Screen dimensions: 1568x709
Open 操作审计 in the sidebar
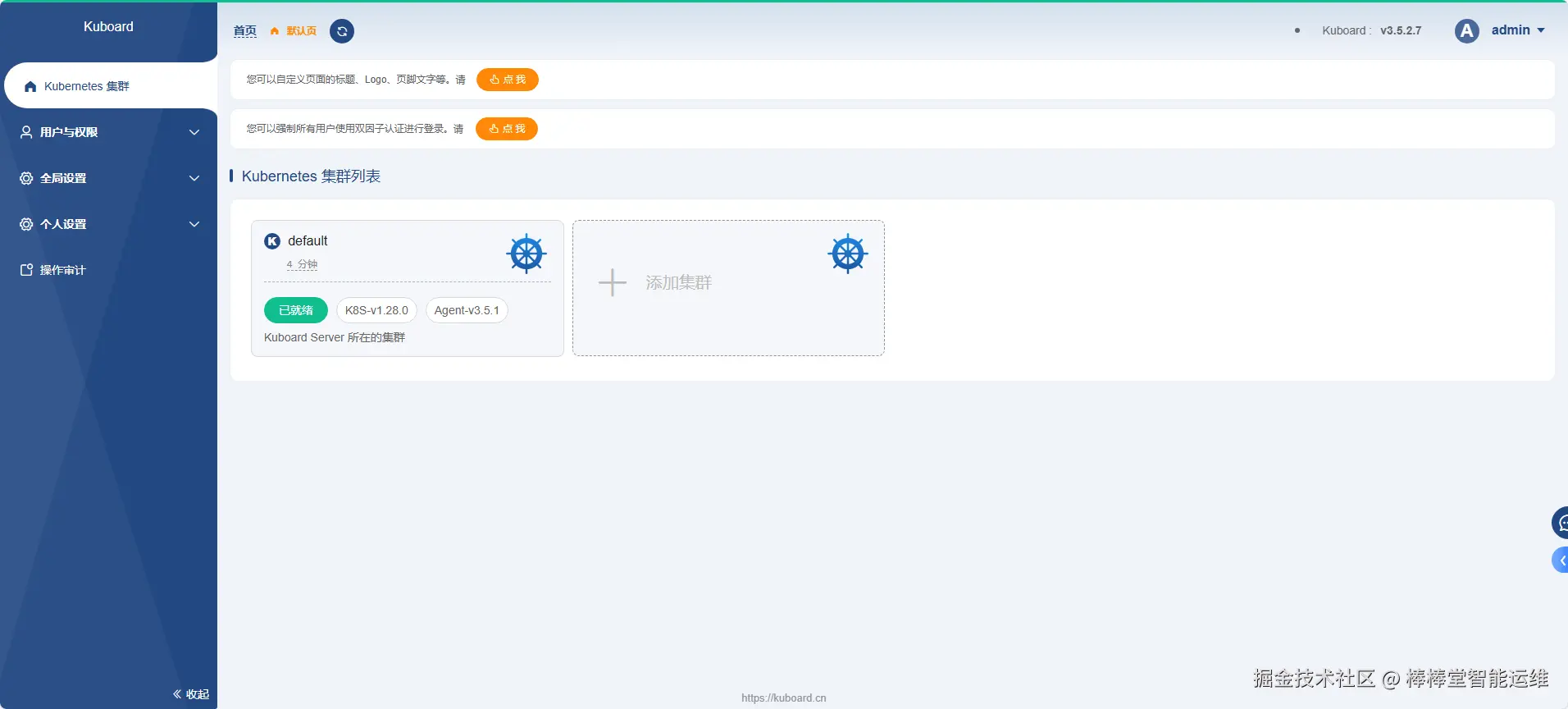pyautogui.click(x=109, y=270)
